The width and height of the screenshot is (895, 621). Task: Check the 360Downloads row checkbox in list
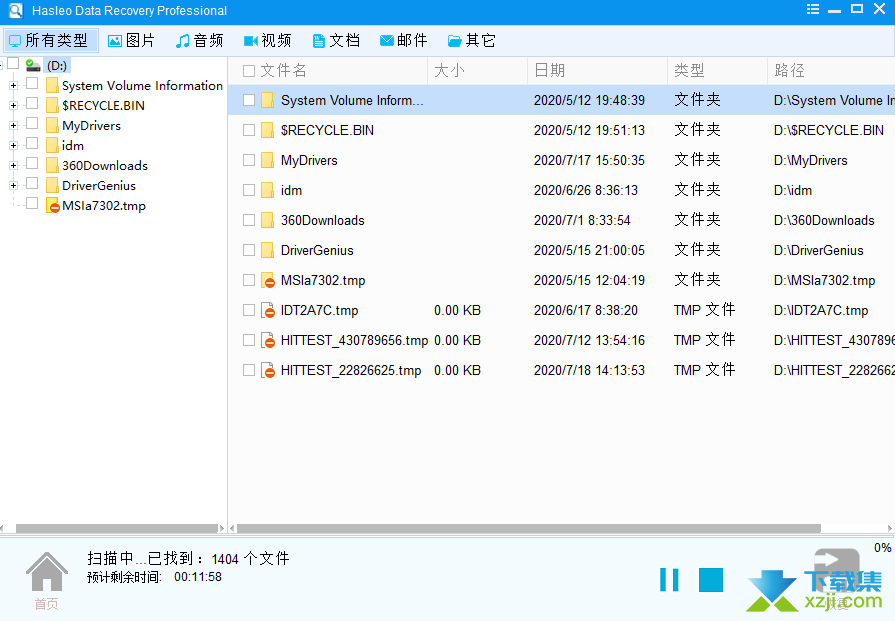pyautogui.click(x=249, y=220)
